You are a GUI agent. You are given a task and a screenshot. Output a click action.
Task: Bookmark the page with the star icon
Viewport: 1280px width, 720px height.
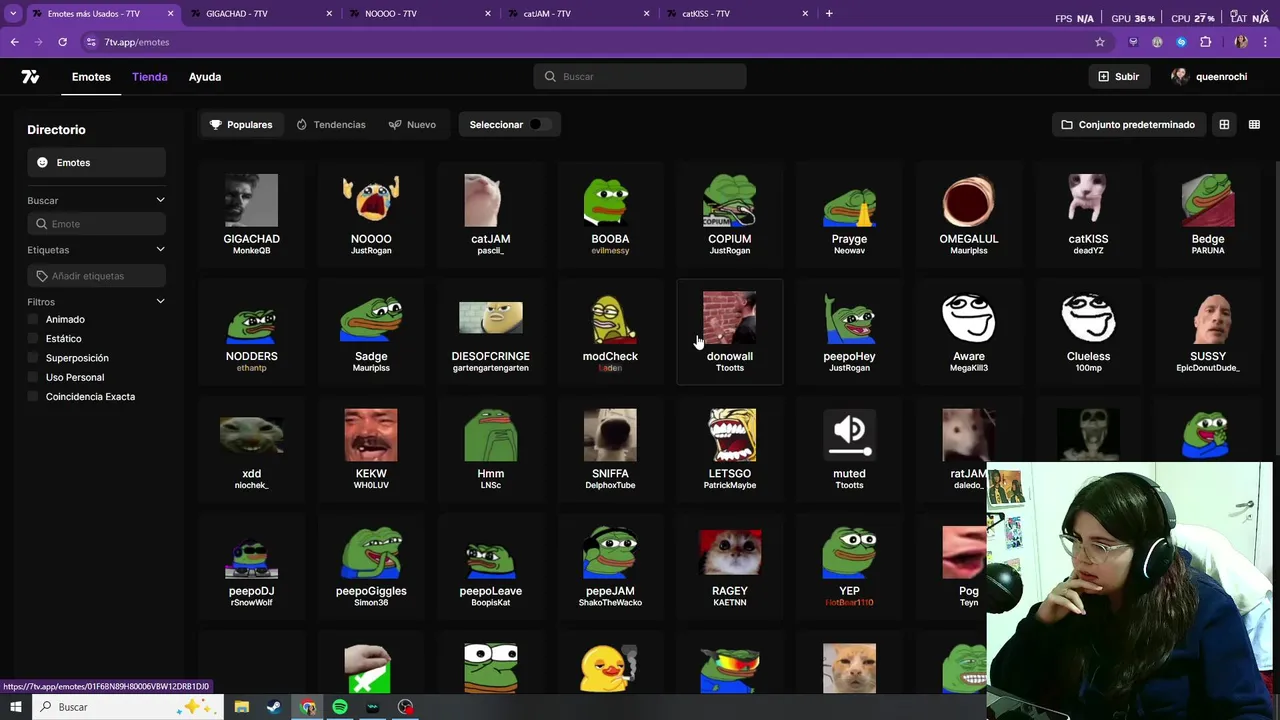coord(1100,42)
